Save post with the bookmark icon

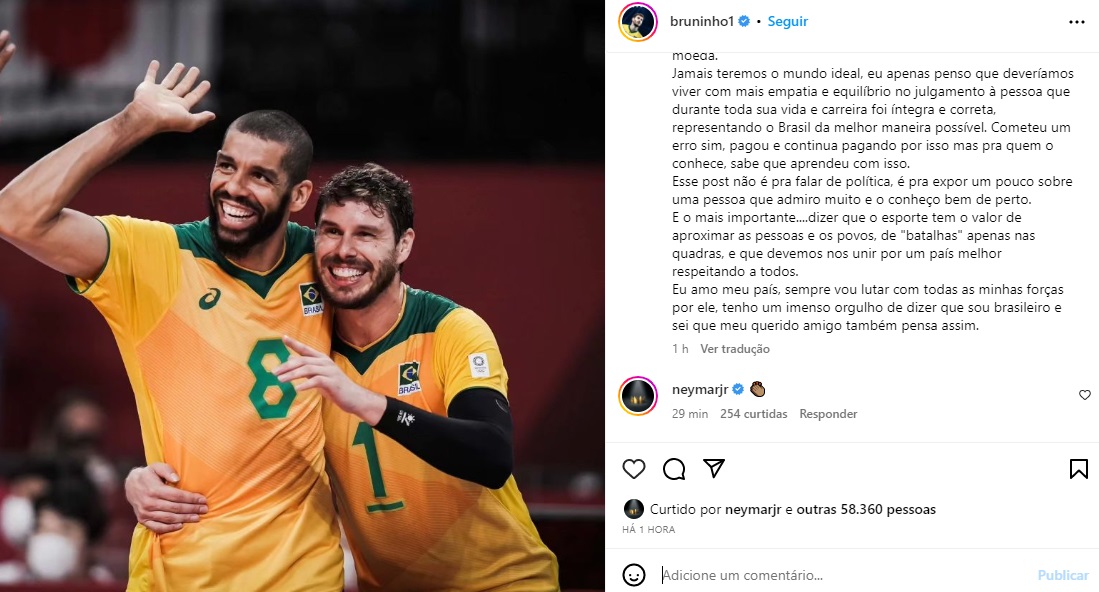point(1079,469)
